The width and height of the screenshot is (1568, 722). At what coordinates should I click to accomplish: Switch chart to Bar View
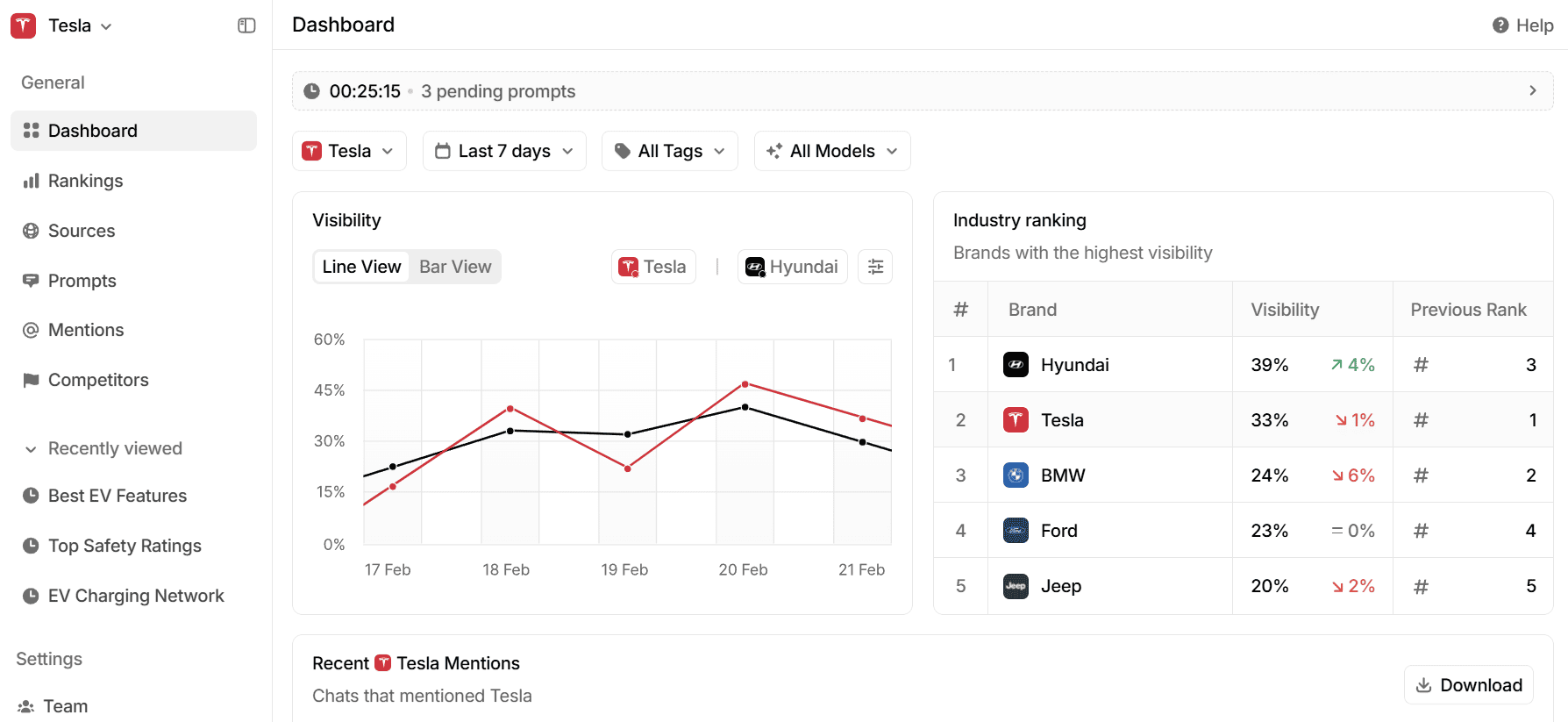click(x=455, y=267)
